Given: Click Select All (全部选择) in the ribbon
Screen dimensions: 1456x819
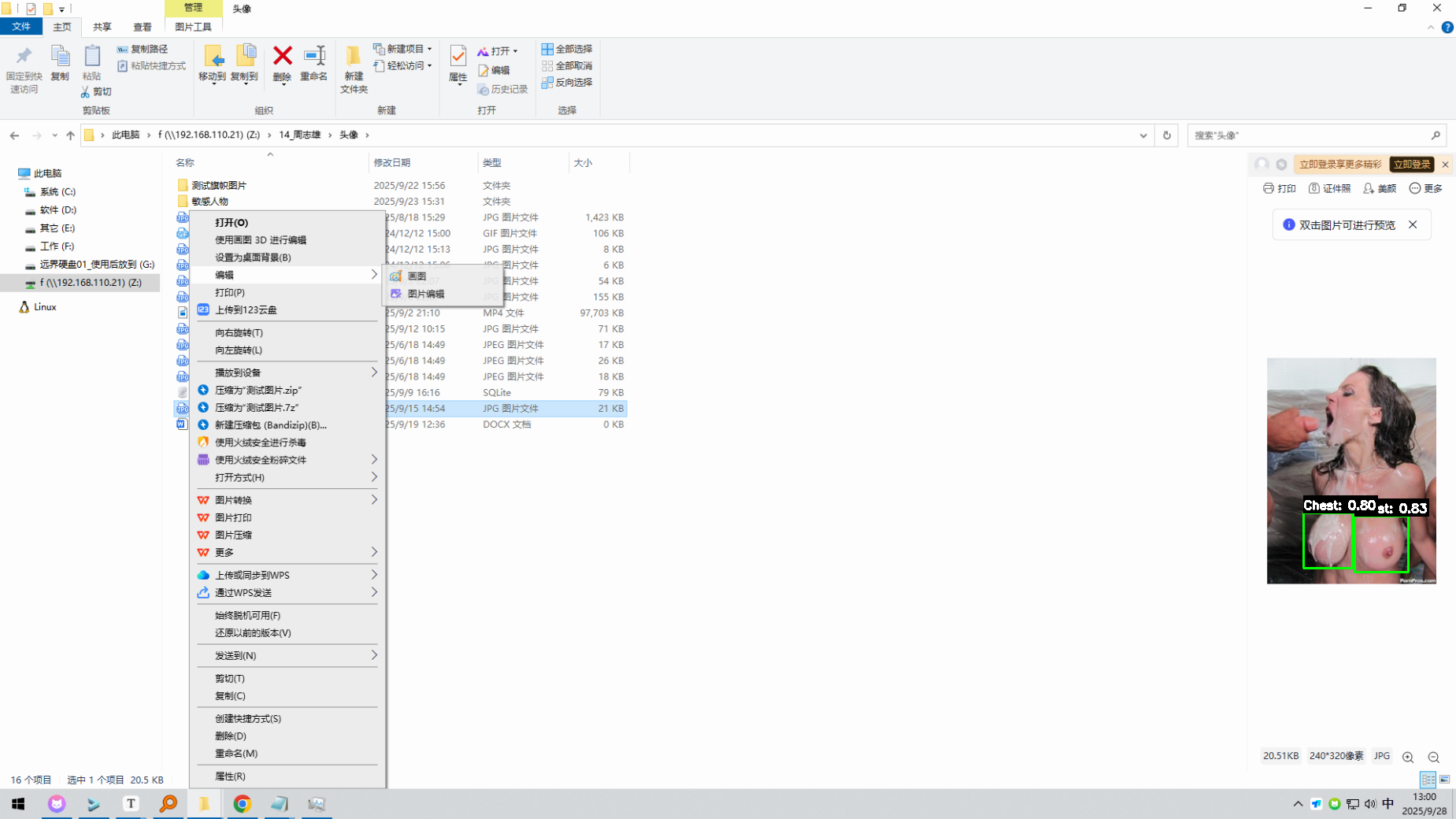Looking at the screenshot, I should click(x=567, y=49).
